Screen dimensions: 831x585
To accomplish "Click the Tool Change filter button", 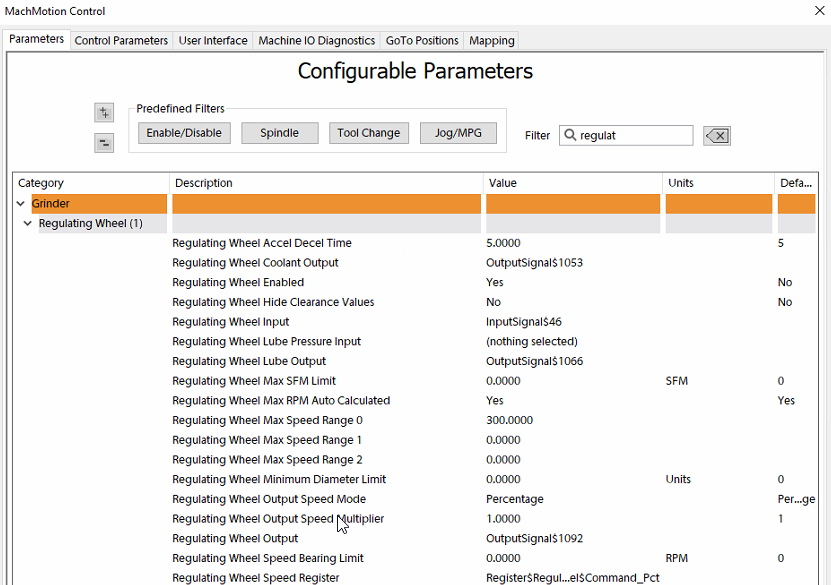I will pos(368,133).
